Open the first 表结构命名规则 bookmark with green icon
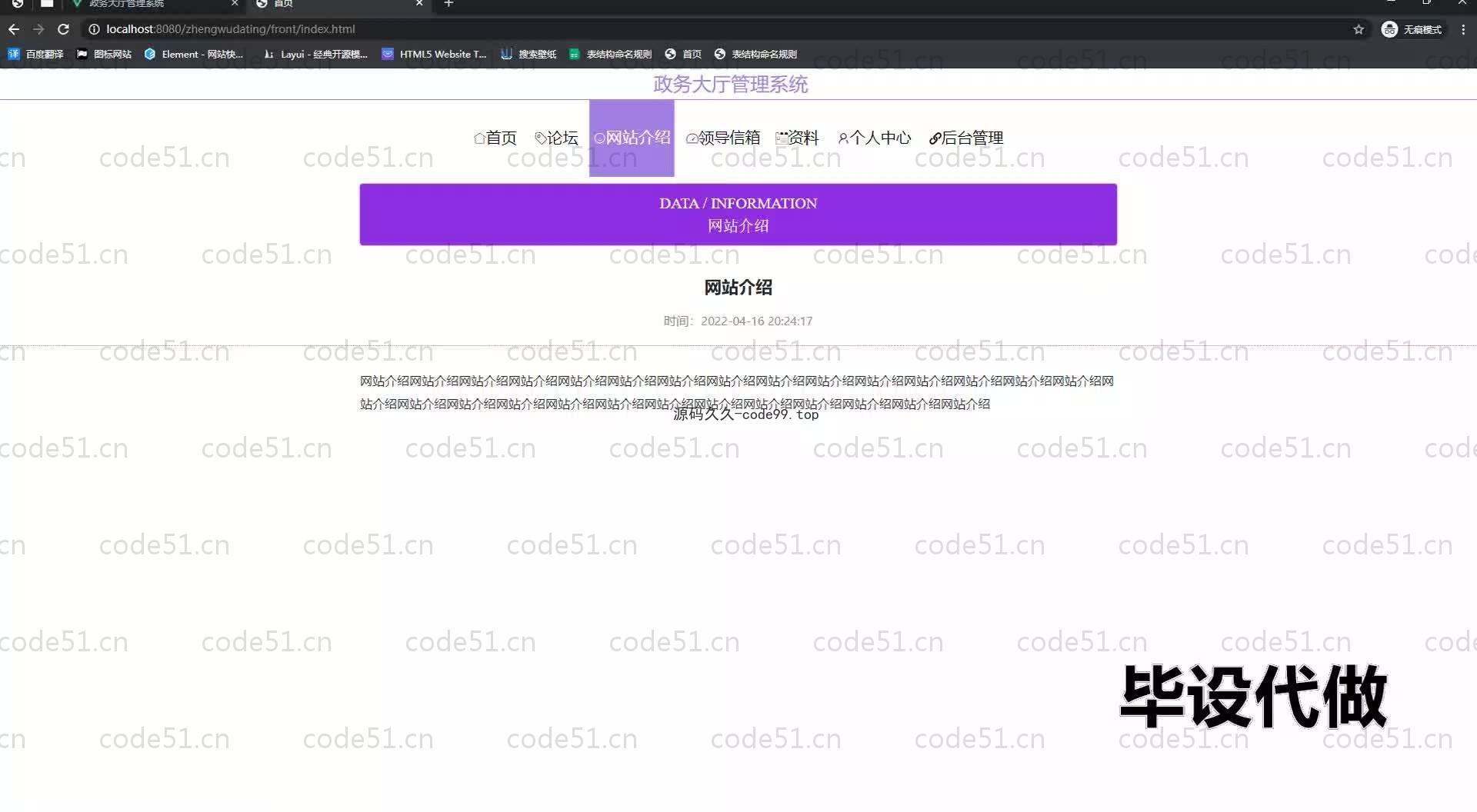The width and height of the screenshot is (1477, 812). [x=610, y=54]
